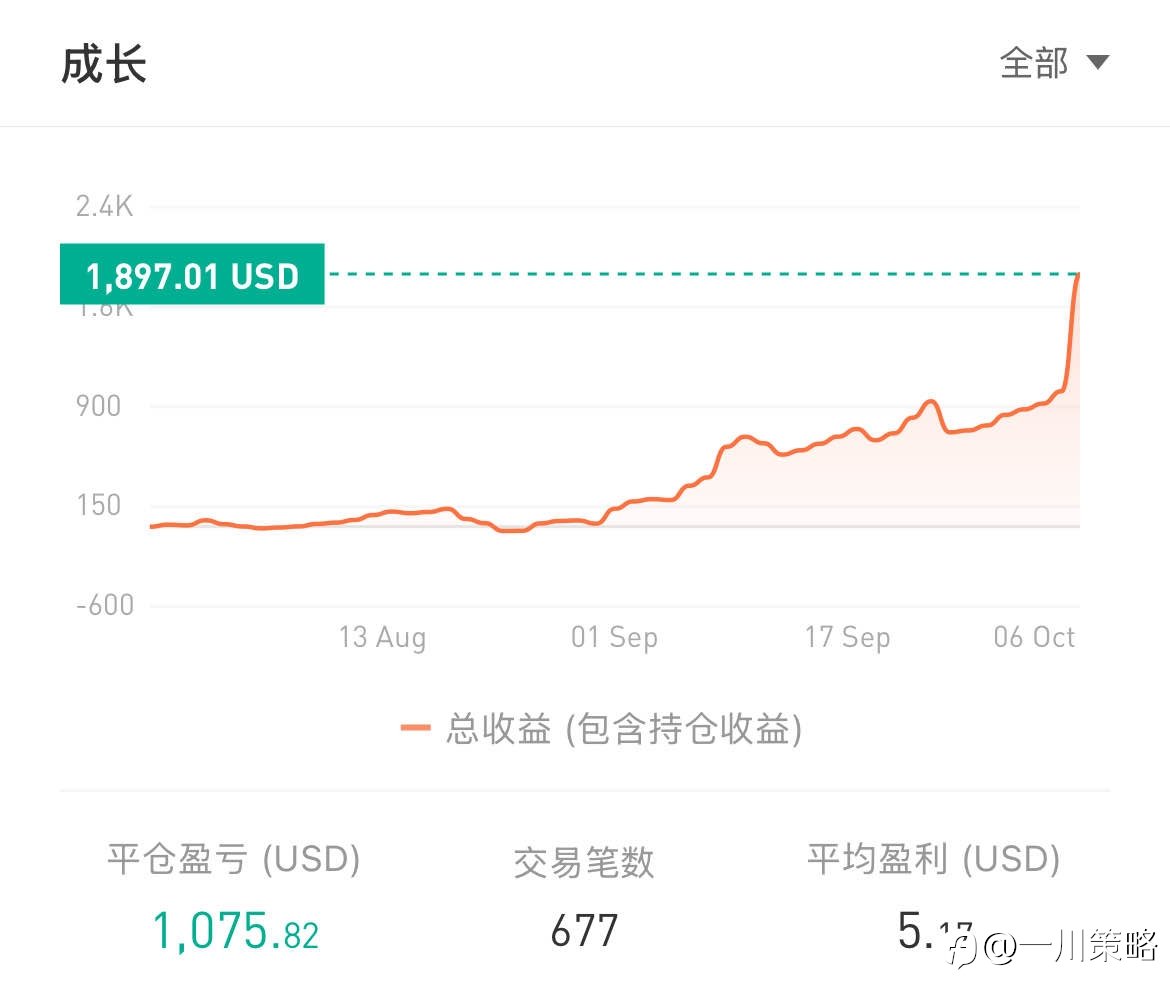1170x1005 pixels.
Task: Click the 平均盈利 (USD) label
Action: tap(933, 859)
